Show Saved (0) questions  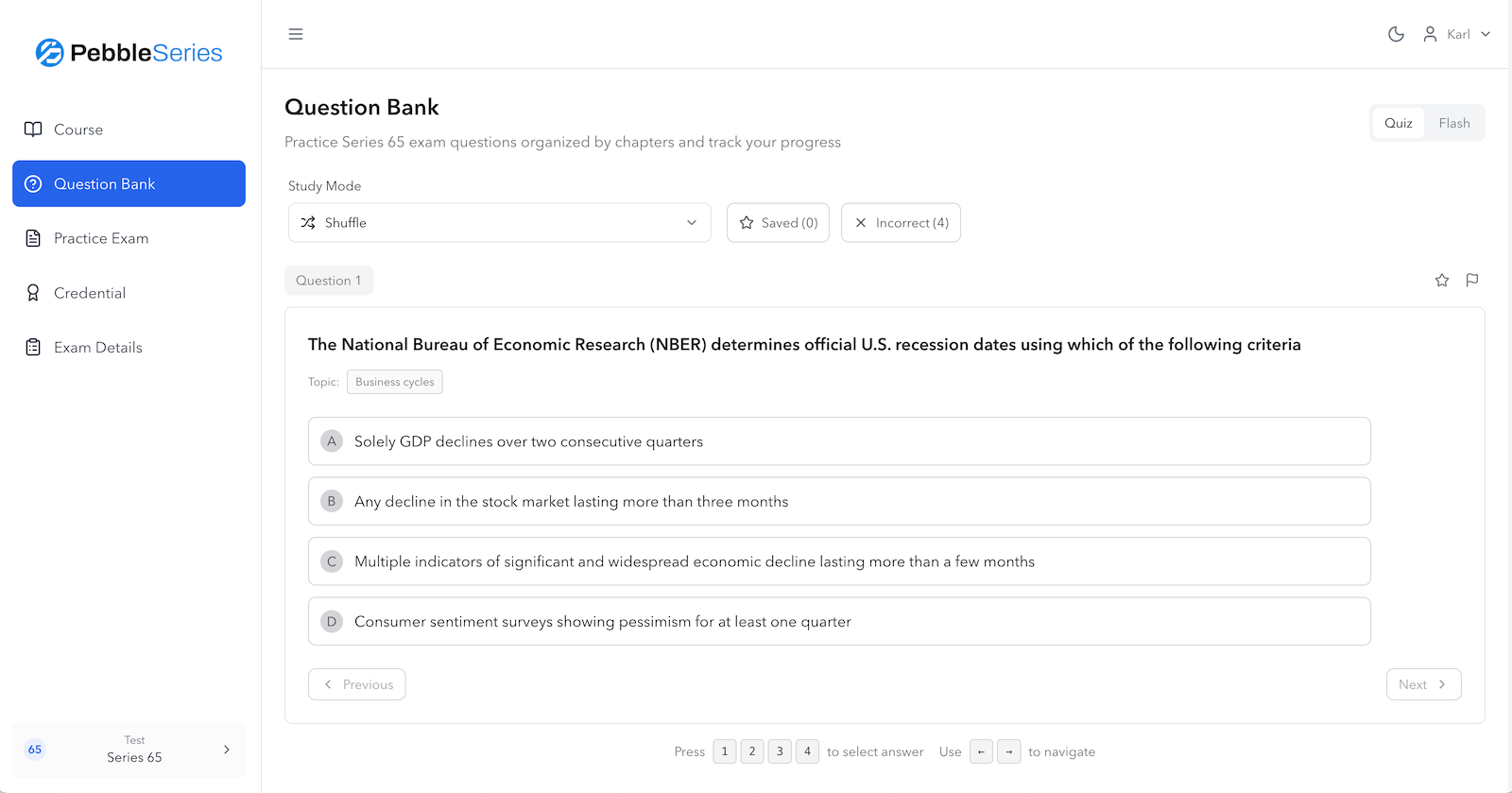pos(778,223)
